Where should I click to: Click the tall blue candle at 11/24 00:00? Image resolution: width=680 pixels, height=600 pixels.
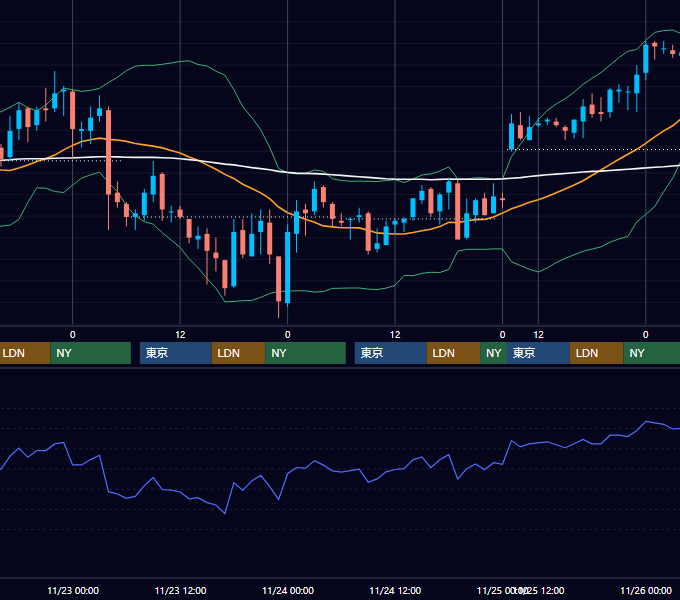(288, 267)
